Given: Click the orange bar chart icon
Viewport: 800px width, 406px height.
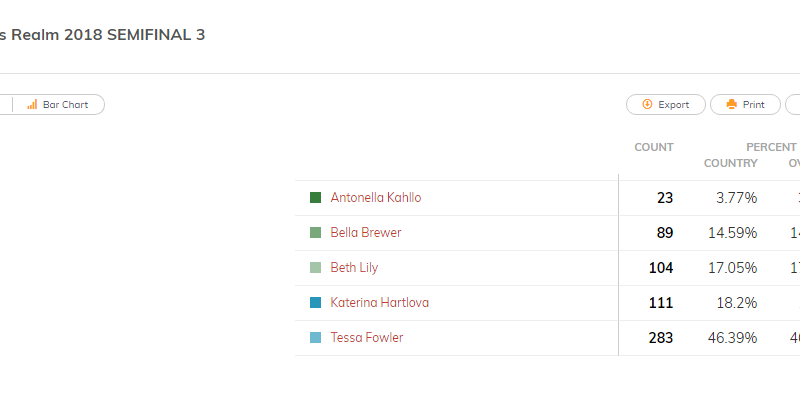Looking at the screenshot, I should click(32, 105).
